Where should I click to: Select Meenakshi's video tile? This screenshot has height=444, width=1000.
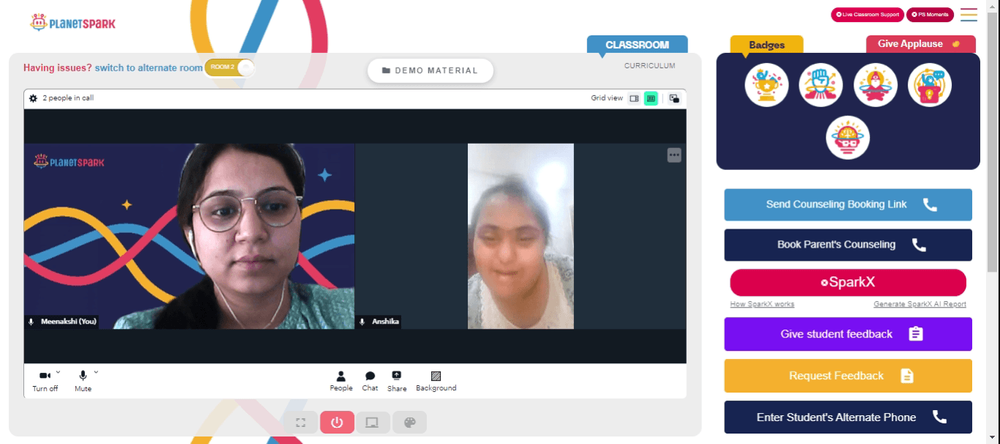pos(189,236)
